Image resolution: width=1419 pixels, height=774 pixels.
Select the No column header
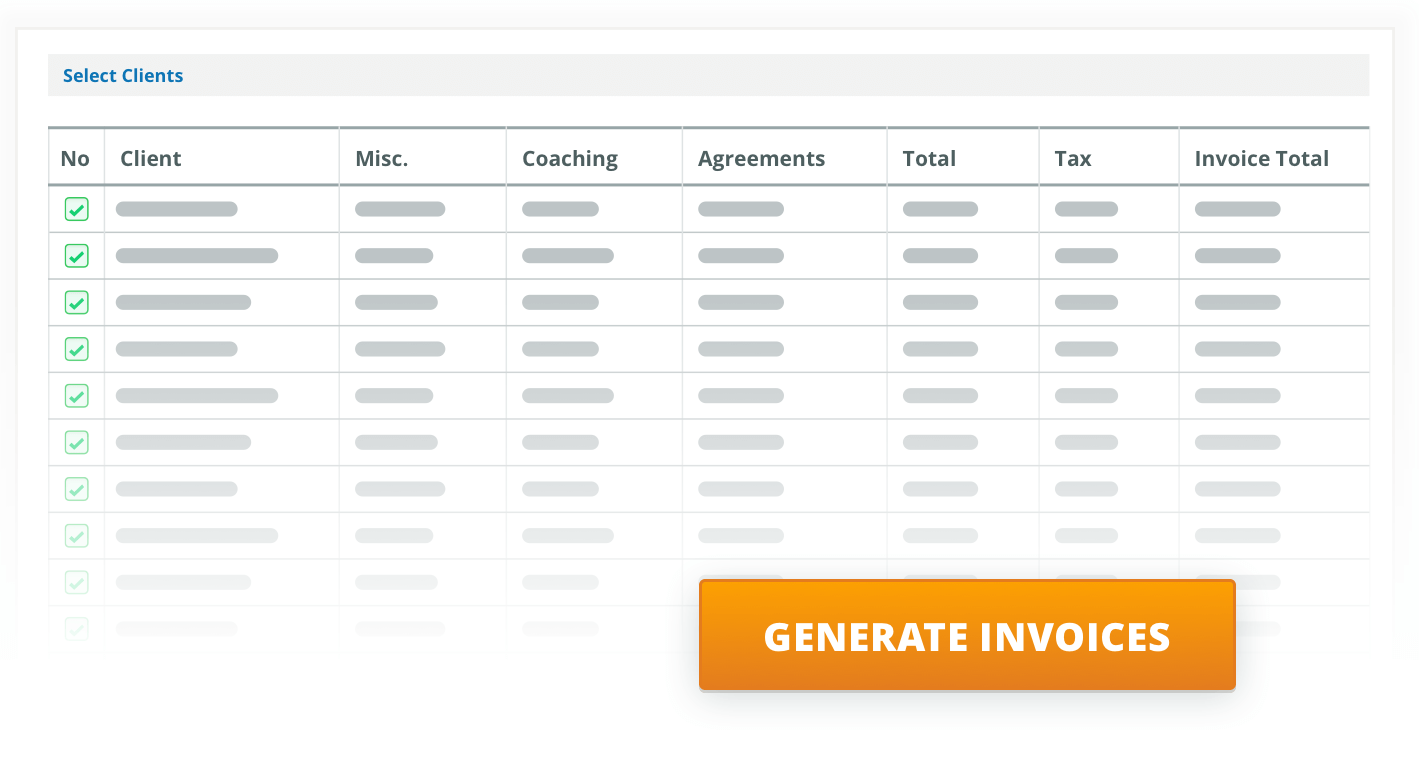tap(75, 158)
